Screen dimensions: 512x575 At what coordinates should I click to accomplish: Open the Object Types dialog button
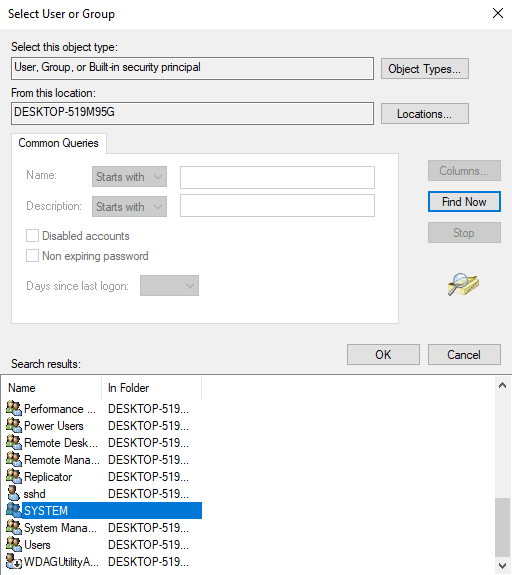pos(425,69)
